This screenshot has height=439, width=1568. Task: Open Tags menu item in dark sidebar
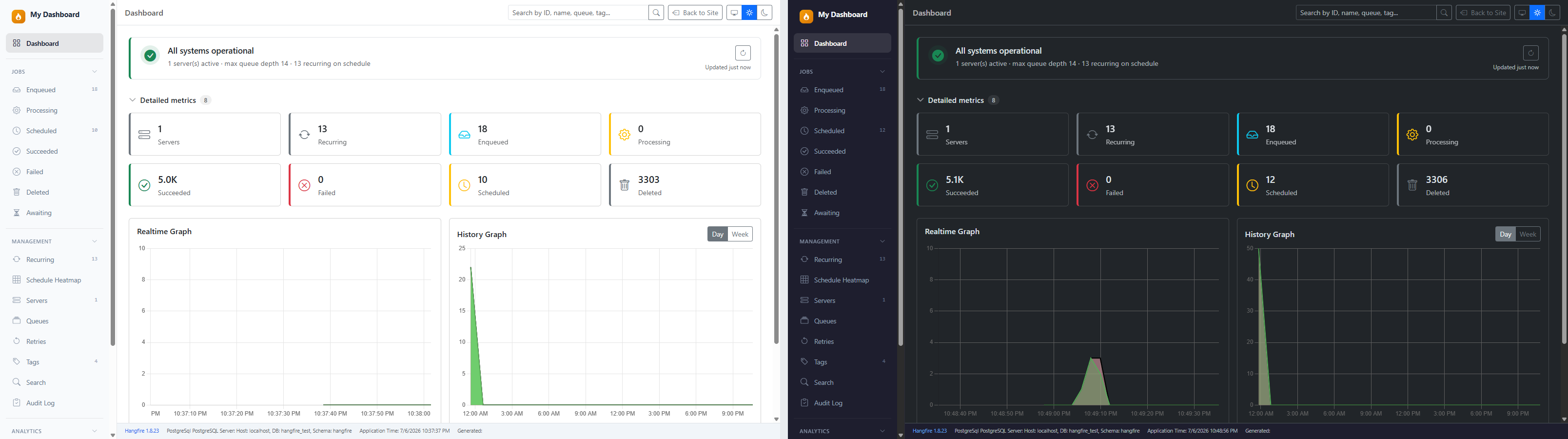(843, 361)
